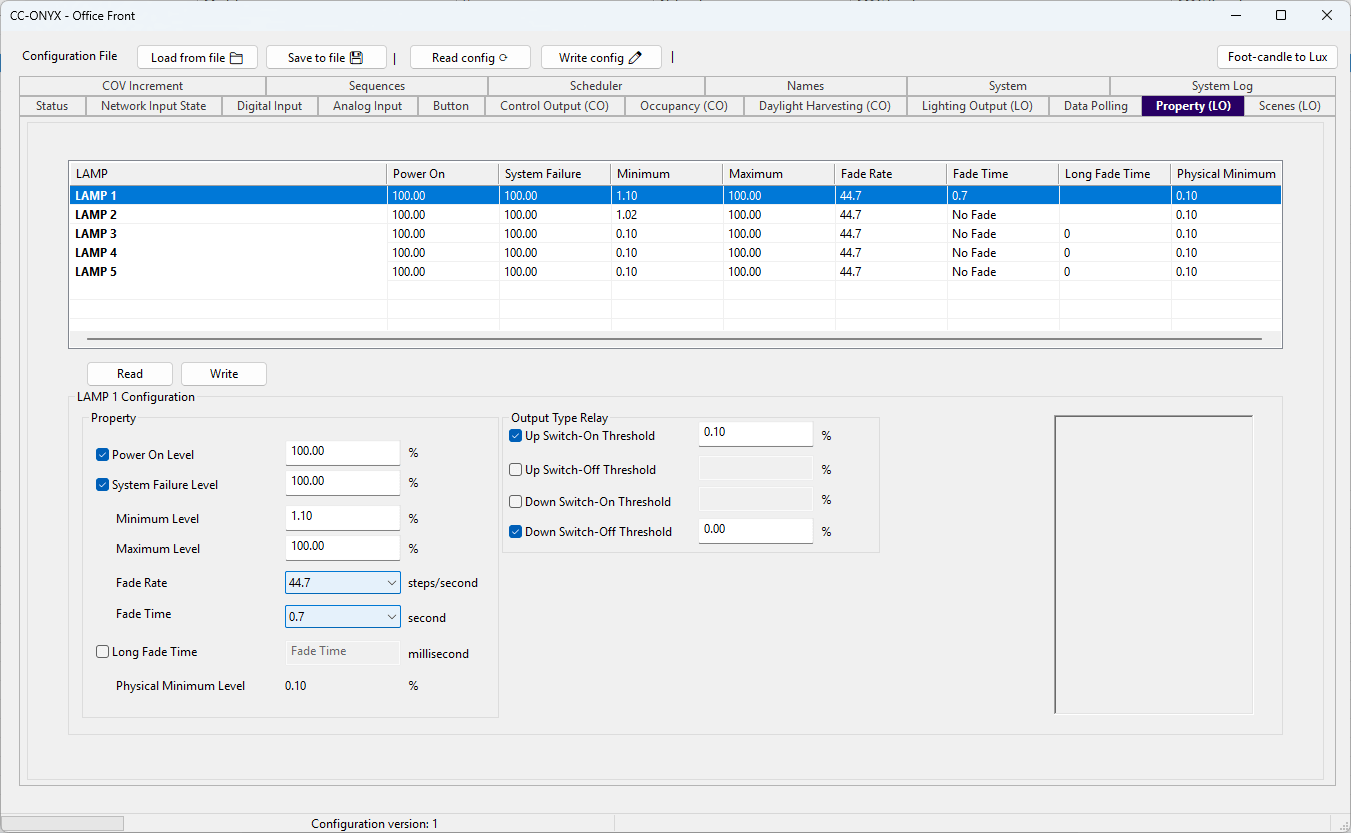Screen dimensions: 1351x833
Task: Open the Foot-candle to Lux converter
Action: (1277, 57)
